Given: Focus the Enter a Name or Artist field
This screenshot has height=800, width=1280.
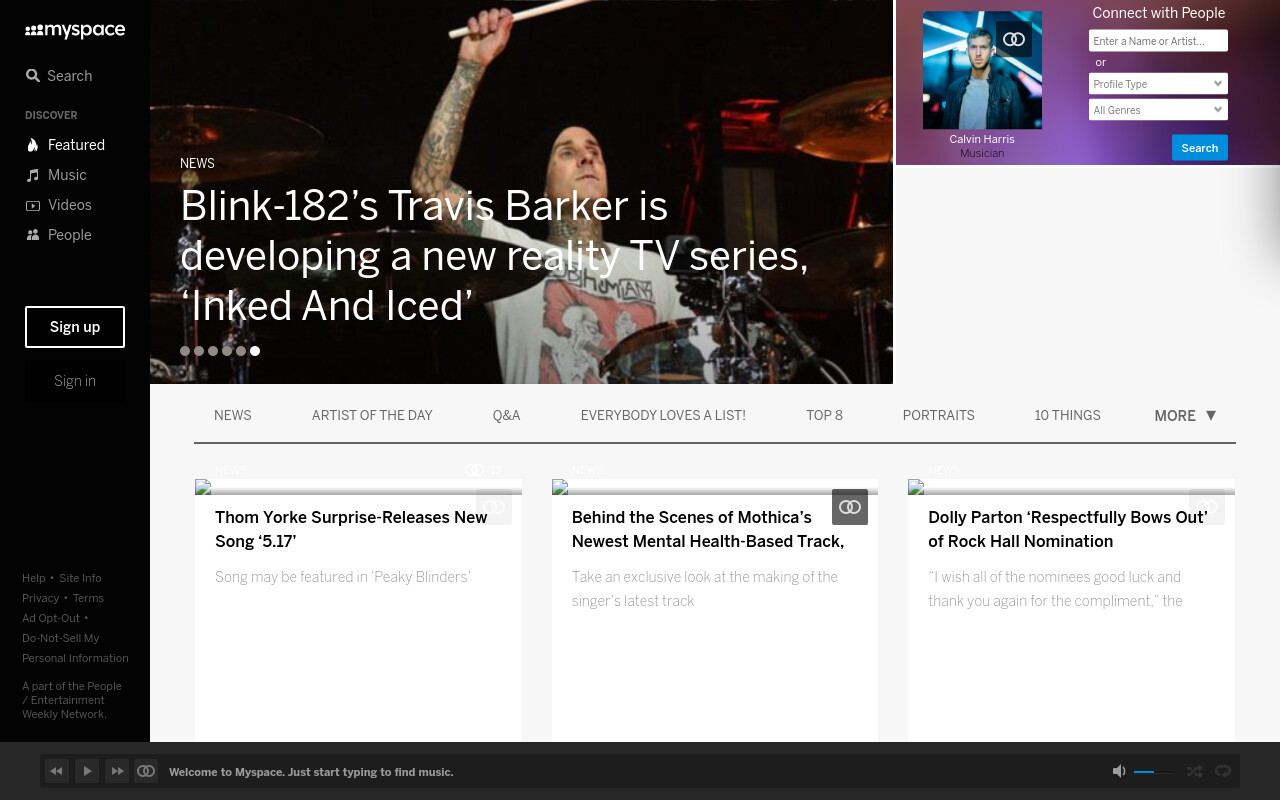Looking at the screenshot, I should pyautogui.click(x=1158, y=41).
